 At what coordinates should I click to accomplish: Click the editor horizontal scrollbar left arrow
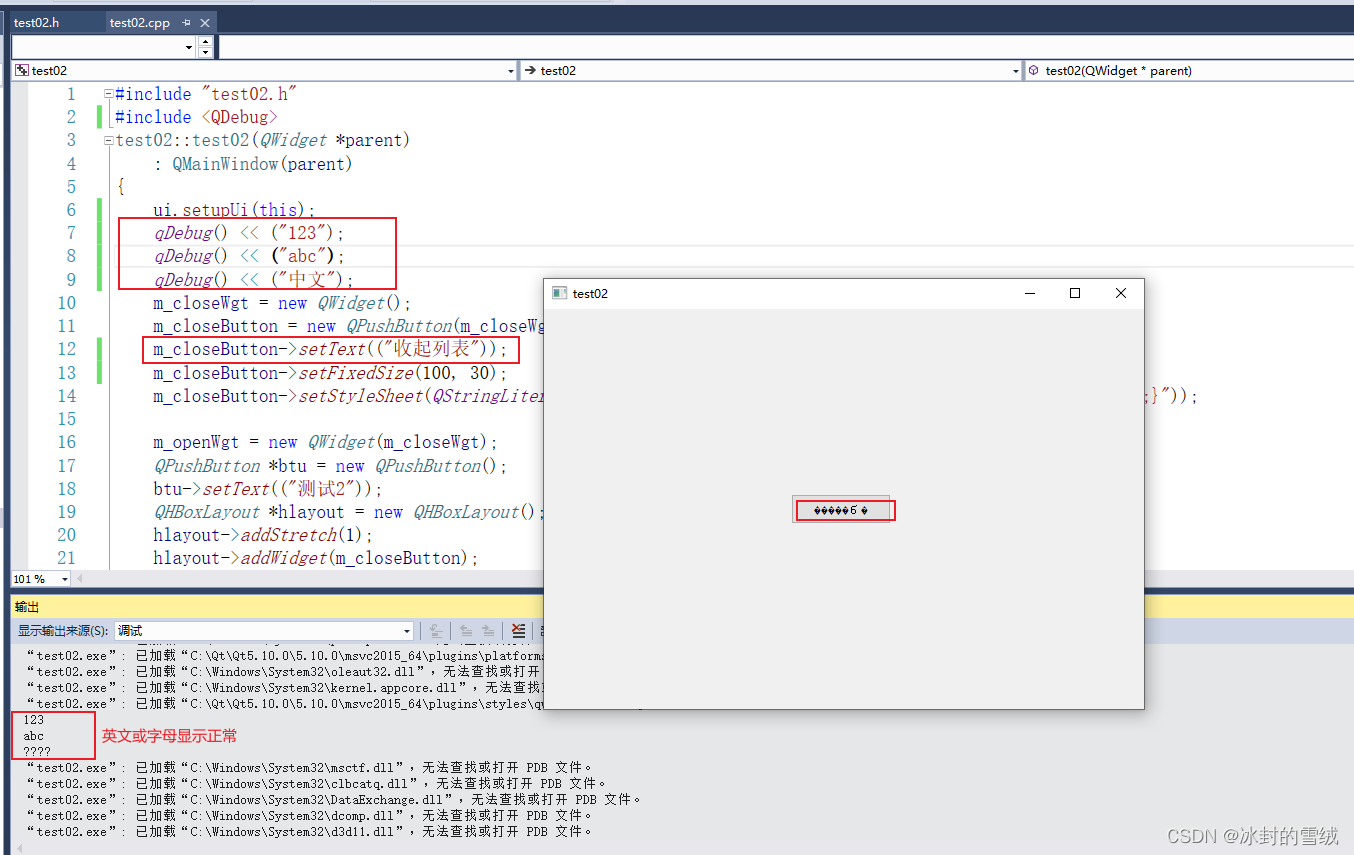(x=80, y=579)
